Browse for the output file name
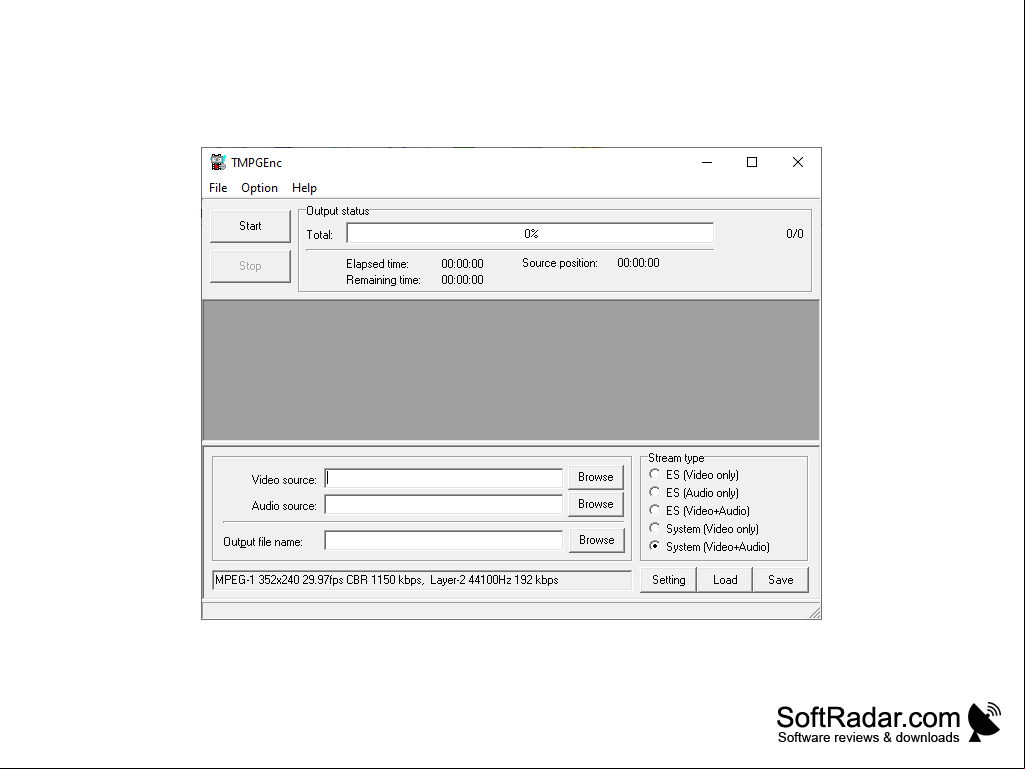The width and height of the screenshot is (1025, 769). click(596, 540)
